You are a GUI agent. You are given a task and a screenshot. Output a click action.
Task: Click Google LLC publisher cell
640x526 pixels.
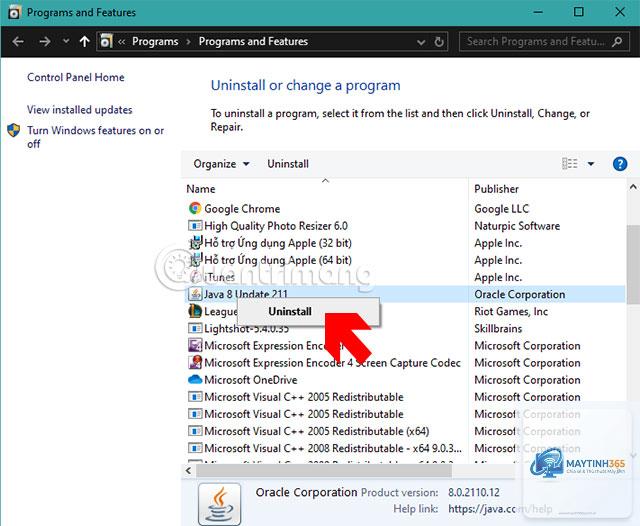[x=501, y=209]
